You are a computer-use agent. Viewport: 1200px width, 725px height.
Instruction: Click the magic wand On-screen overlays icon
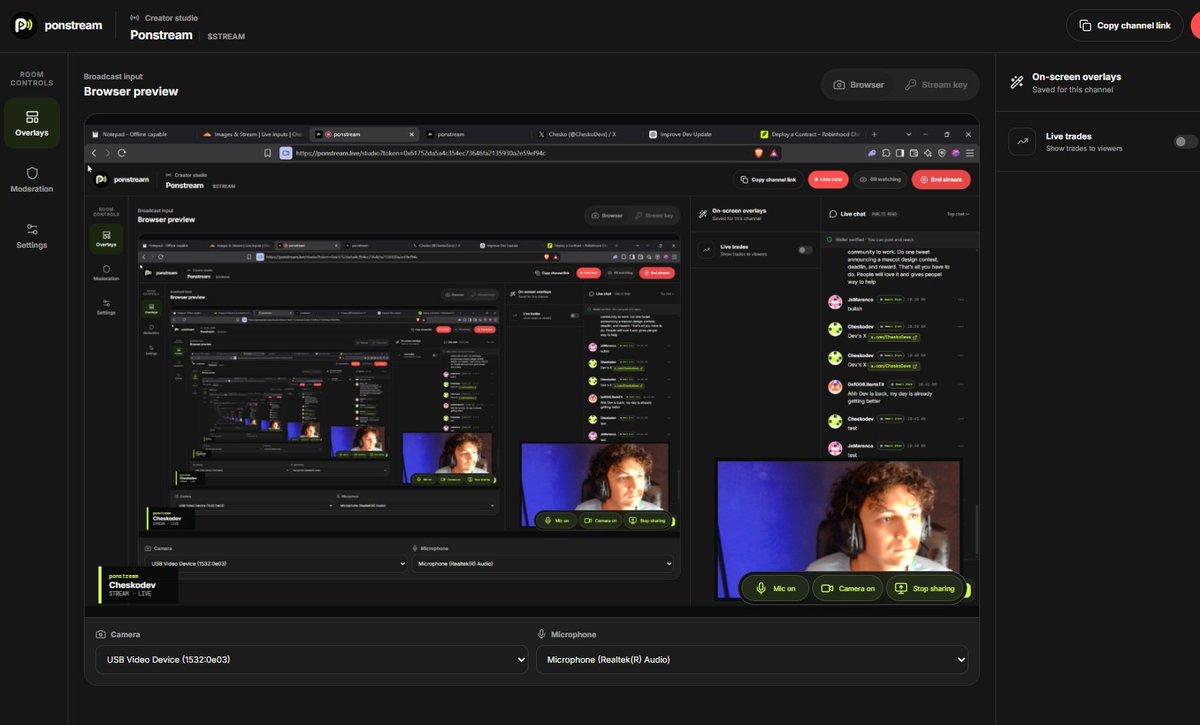[1016, 82]
